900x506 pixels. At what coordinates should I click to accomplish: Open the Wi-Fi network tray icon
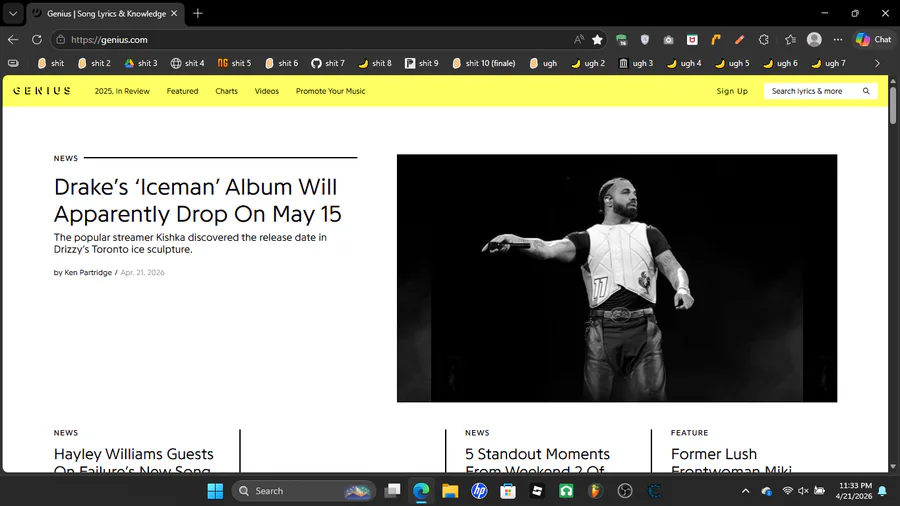point(788,491)
